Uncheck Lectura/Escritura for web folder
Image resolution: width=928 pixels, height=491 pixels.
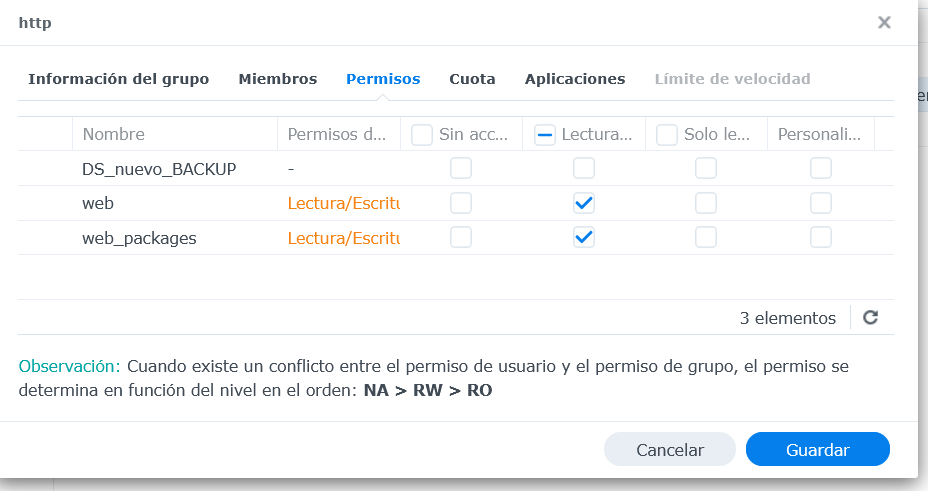click(584, 203)
